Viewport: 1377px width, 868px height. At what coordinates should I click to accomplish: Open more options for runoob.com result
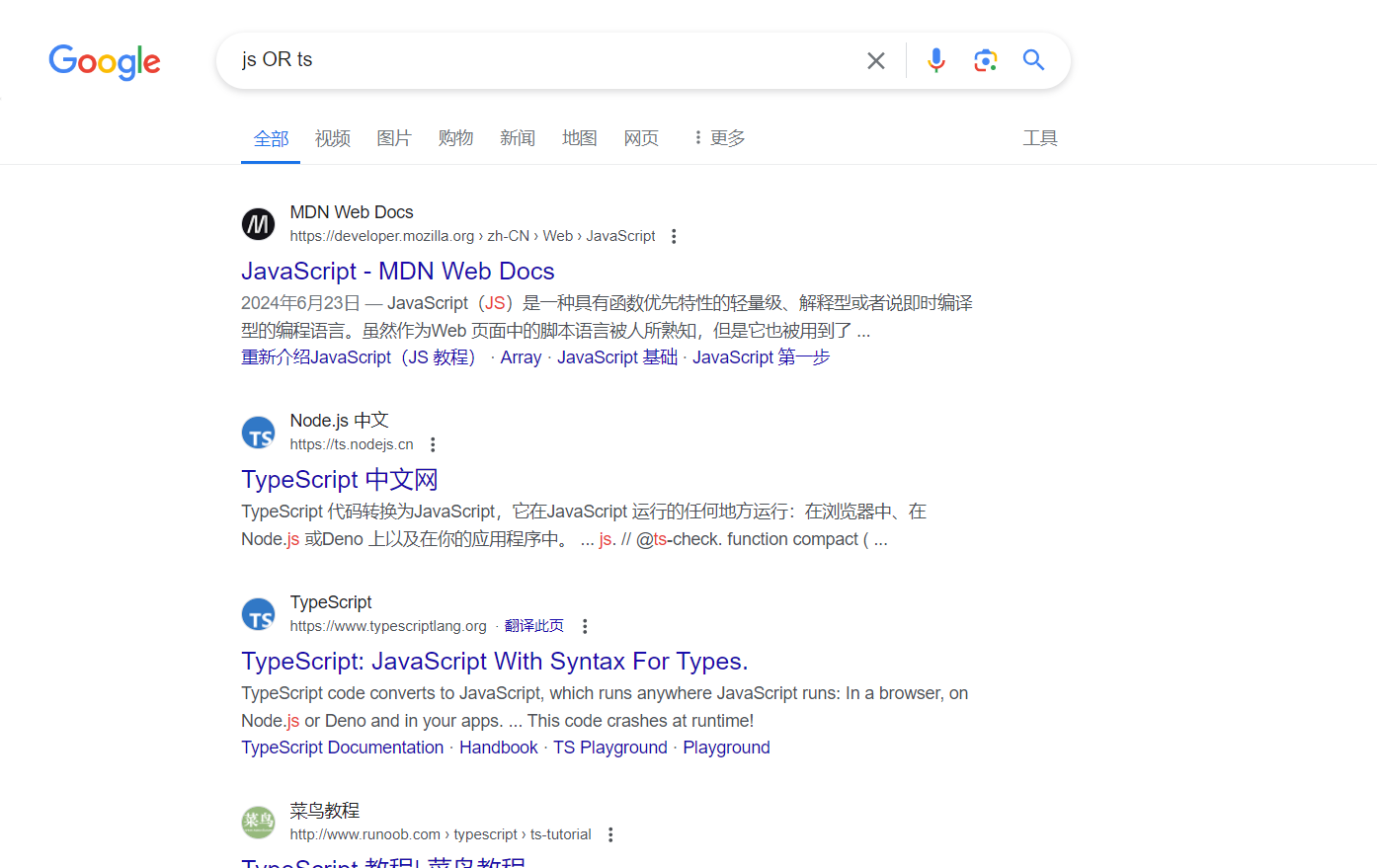[x=610, y=834]
